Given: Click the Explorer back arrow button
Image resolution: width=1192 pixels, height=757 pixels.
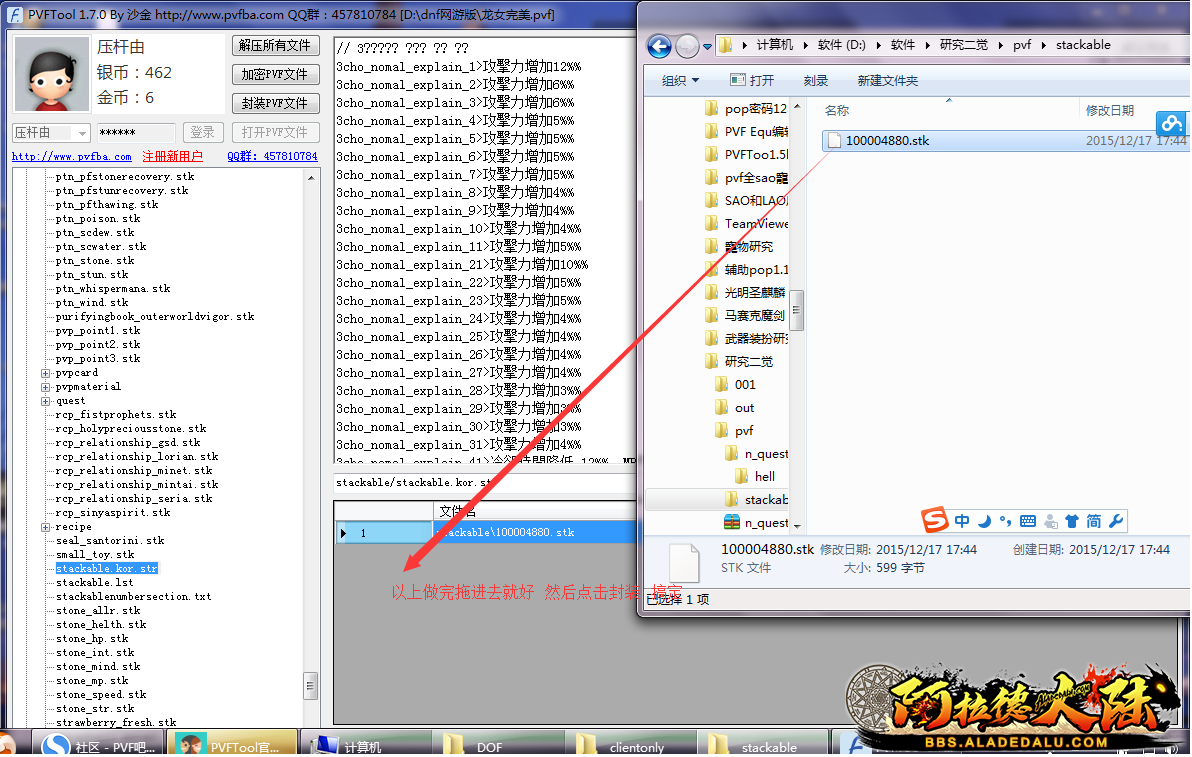Looking at the screenshot, I should [x=659, y=46].
